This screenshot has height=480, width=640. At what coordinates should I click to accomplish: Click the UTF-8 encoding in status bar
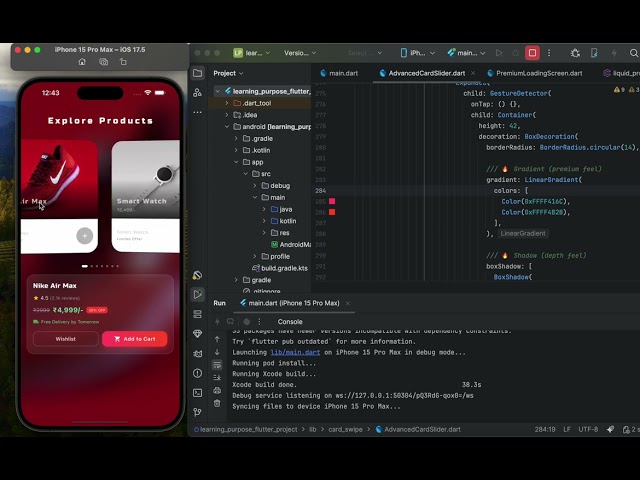(588, 429)
